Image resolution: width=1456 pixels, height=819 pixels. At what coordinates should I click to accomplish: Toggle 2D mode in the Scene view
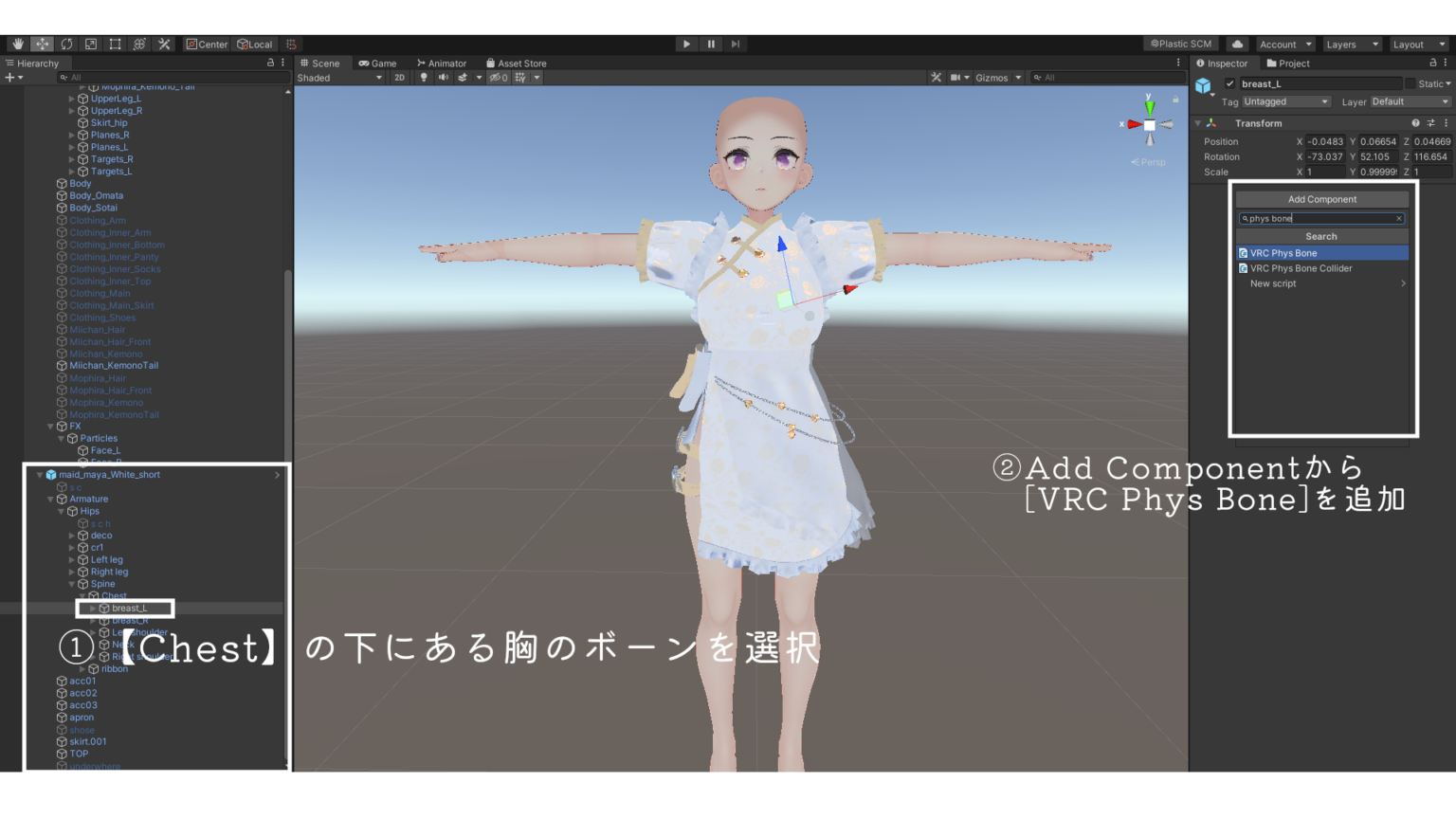click(x=400, y=77)
